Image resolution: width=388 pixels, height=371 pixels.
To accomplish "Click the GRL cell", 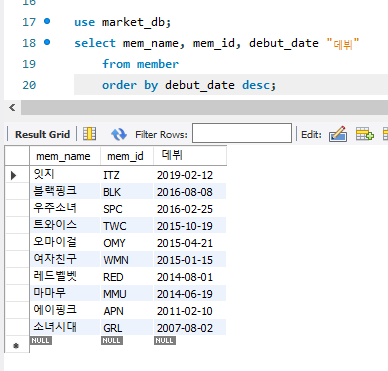I will coord(127,328).
